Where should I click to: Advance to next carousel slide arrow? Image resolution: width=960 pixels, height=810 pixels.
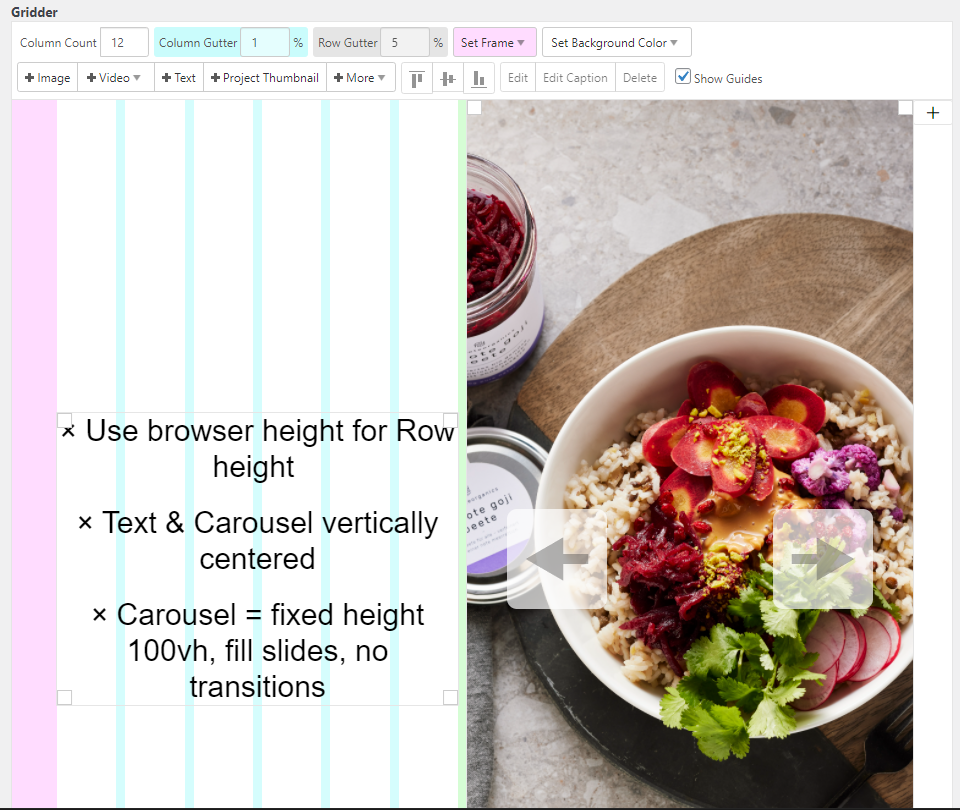click(822, 559)
